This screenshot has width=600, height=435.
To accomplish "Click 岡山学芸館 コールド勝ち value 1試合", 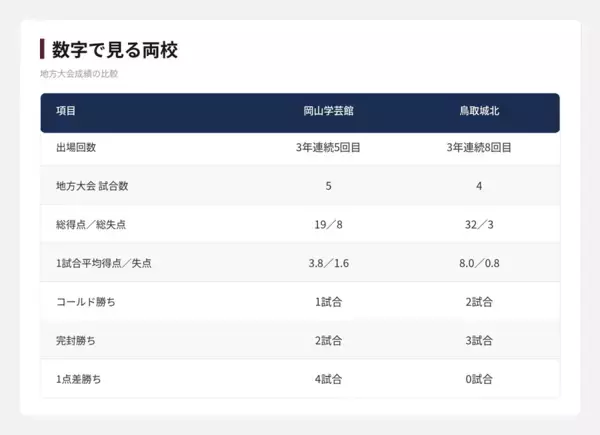I will tap(328, 302).
